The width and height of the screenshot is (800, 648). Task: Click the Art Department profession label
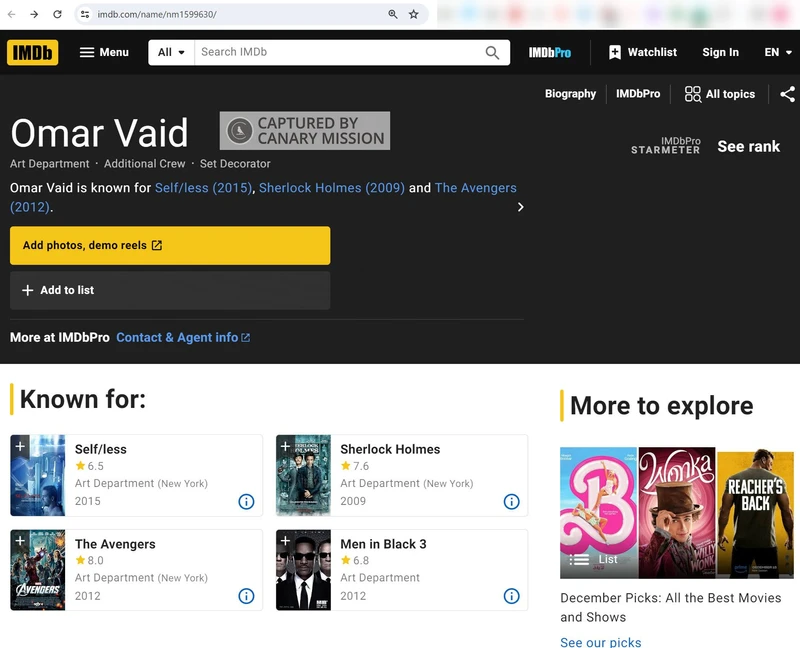coord(49,164)
